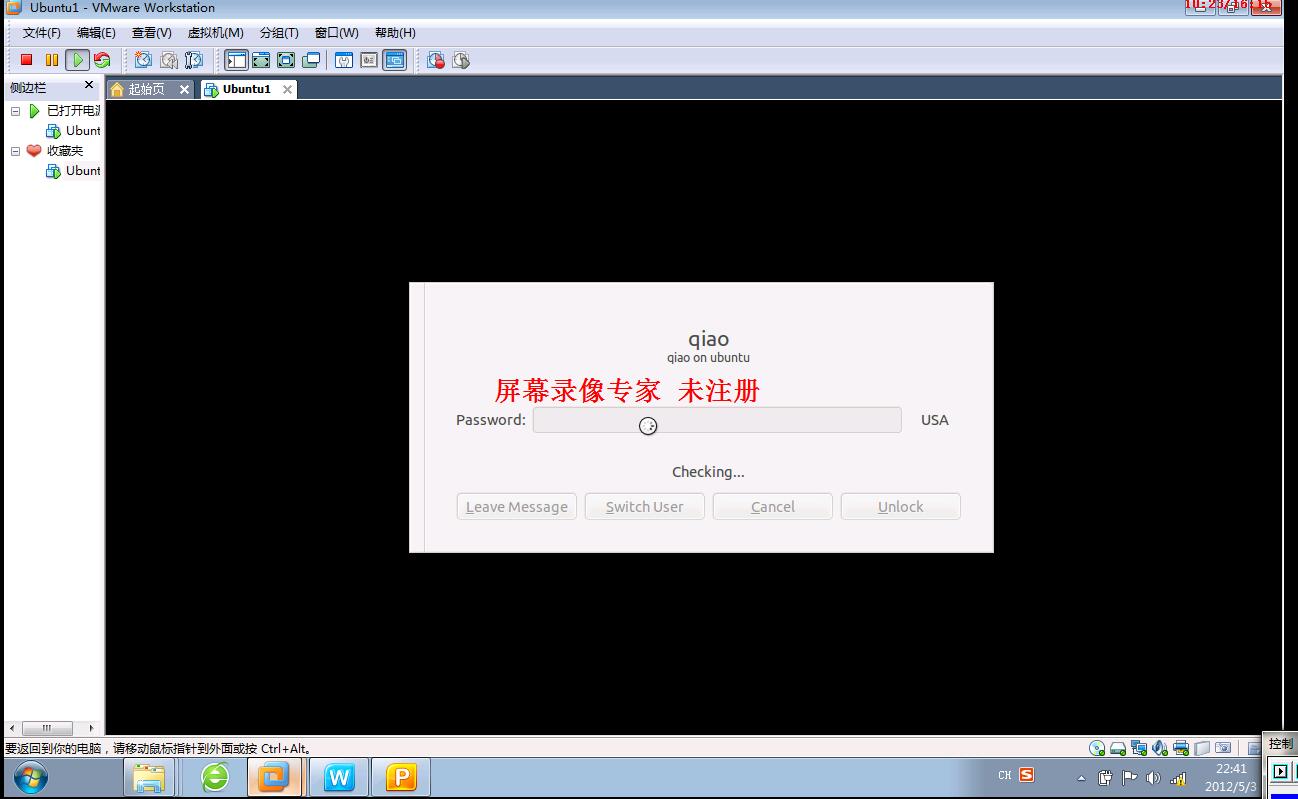This screenshot has height=799, width=1298.
Task: Click the summary view toolbar icon
Action: click(344, 60)
